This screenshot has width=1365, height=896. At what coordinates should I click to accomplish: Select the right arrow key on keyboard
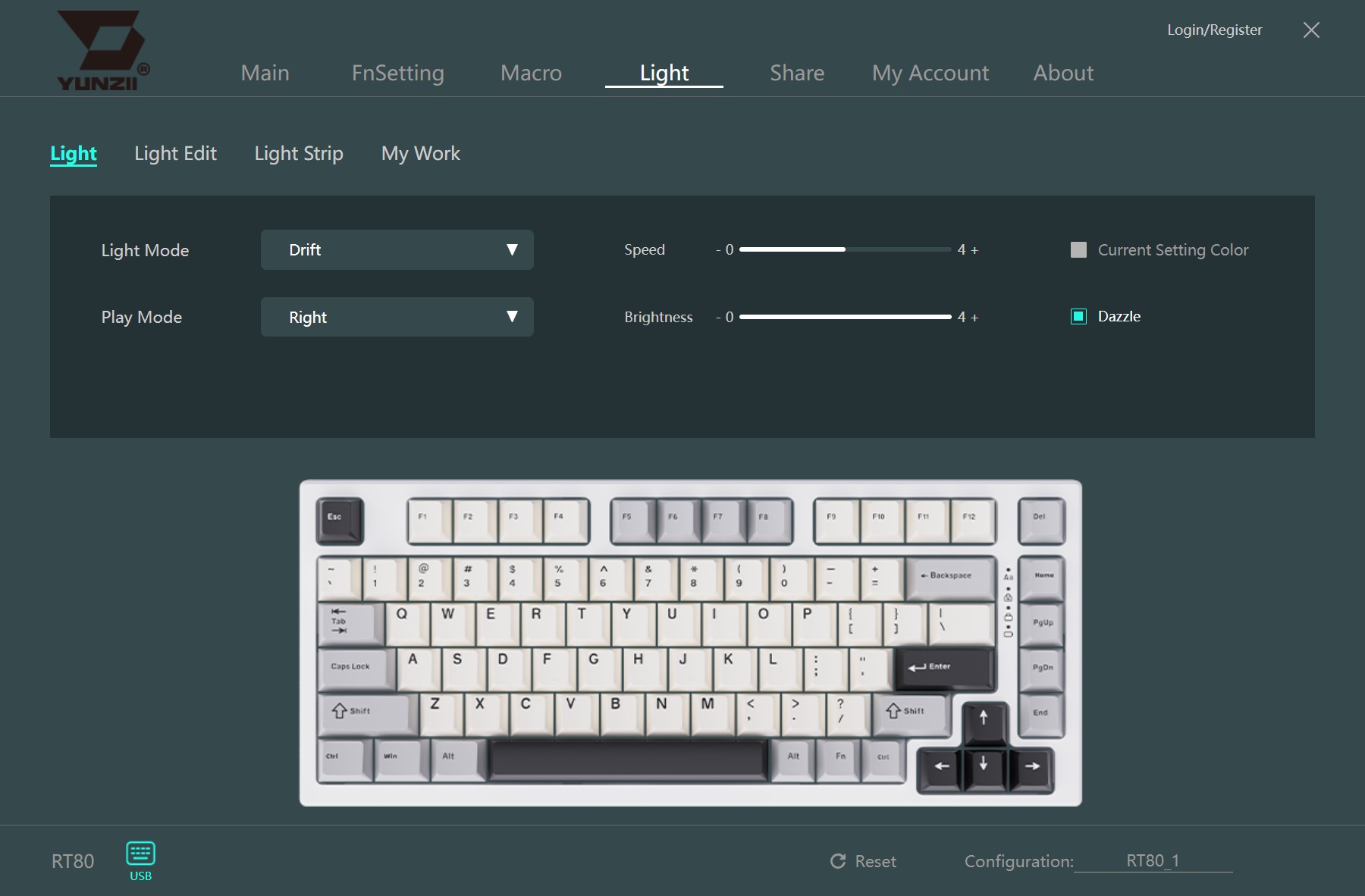click(1031, 769)
